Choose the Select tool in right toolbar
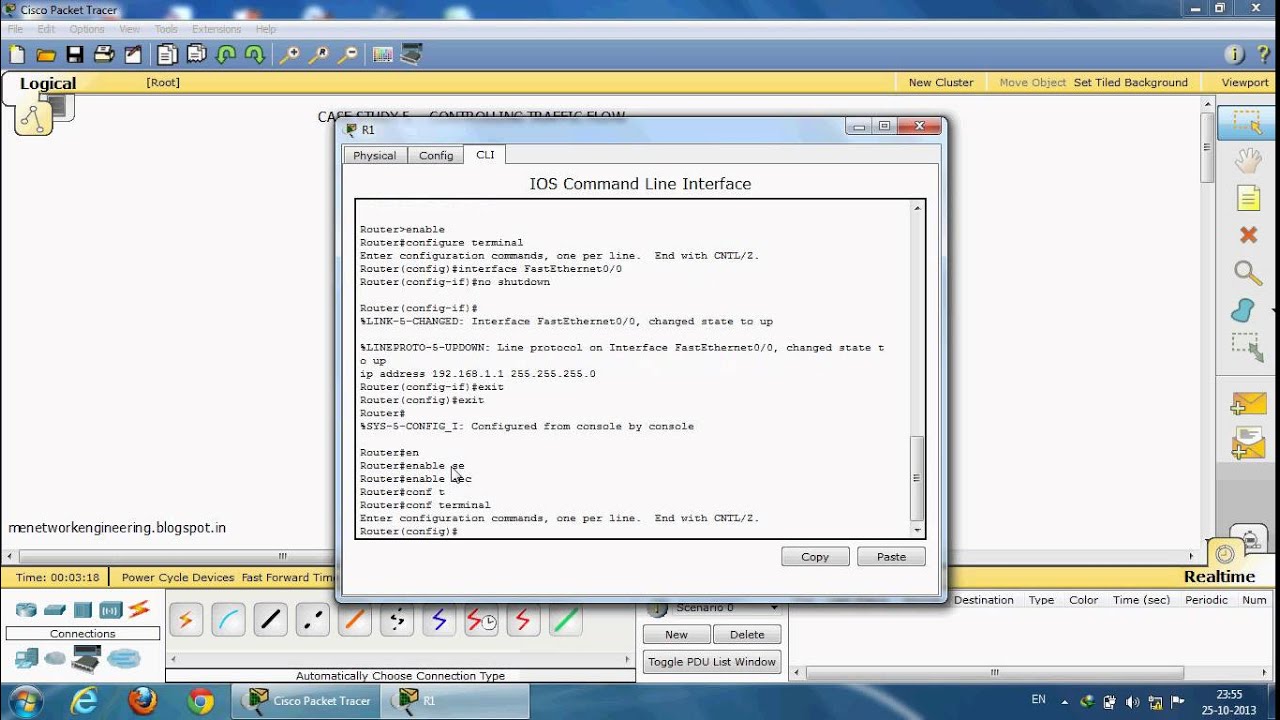Image resolution: width=1280 pixels, height=720 pixels. 1247,123
